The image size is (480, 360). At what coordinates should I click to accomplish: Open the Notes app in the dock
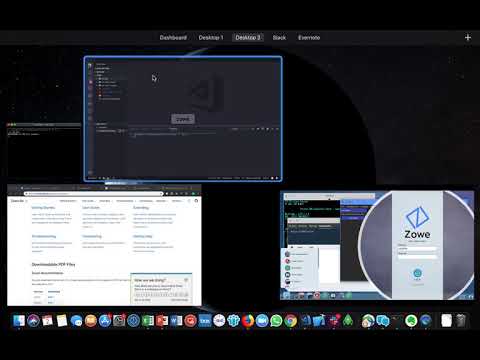(62, 321)
